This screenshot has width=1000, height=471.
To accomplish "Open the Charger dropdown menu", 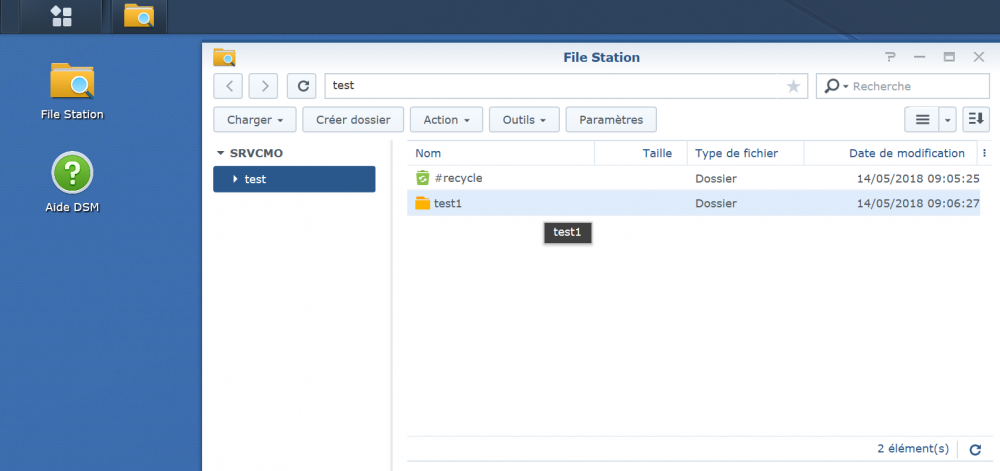I will [255, 120].
